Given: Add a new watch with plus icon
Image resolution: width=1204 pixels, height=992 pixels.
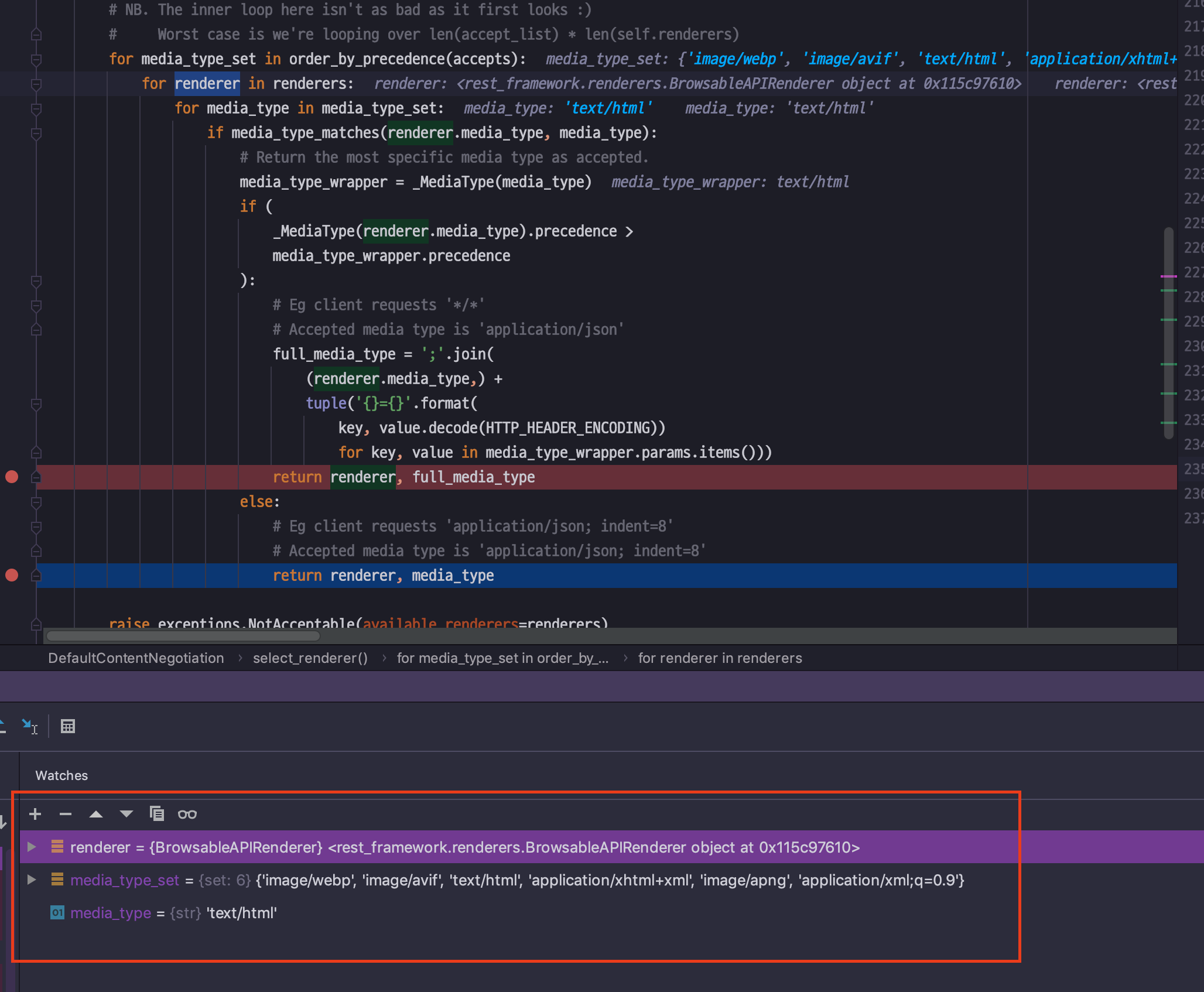Looking at the screenshot, I should (35, 814).
